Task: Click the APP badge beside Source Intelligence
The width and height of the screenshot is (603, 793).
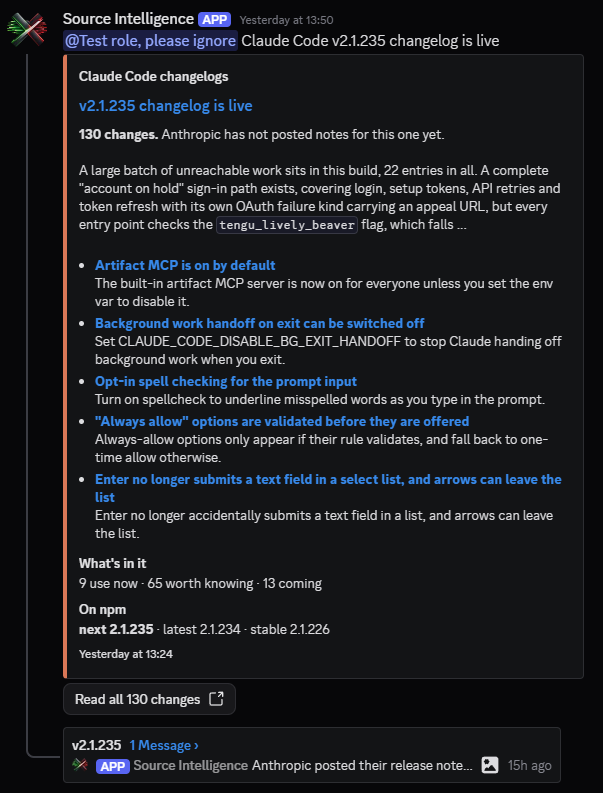Action: (x=214, y=20)
